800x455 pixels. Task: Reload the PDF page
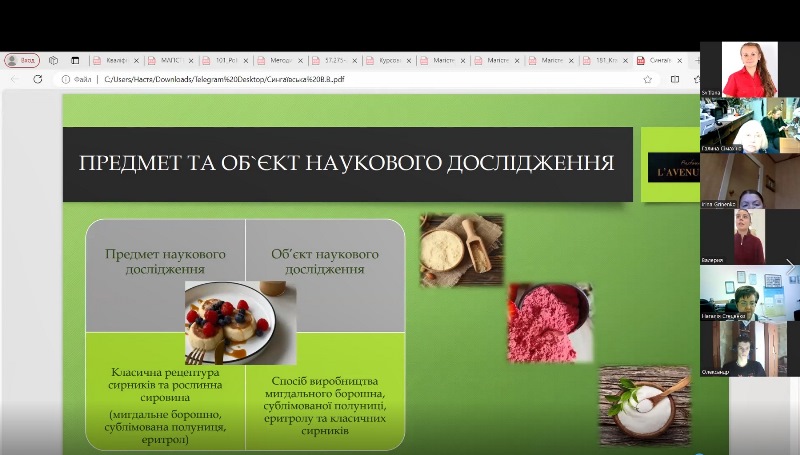(38, 80)
